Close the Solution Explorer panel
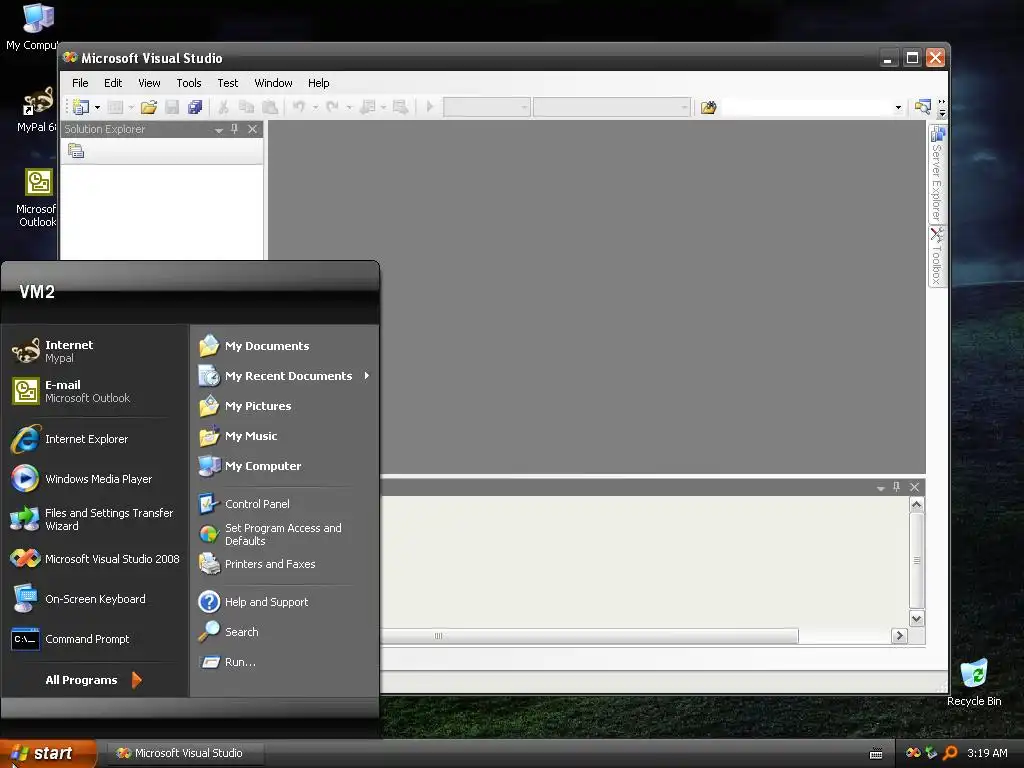 (253, 129)
